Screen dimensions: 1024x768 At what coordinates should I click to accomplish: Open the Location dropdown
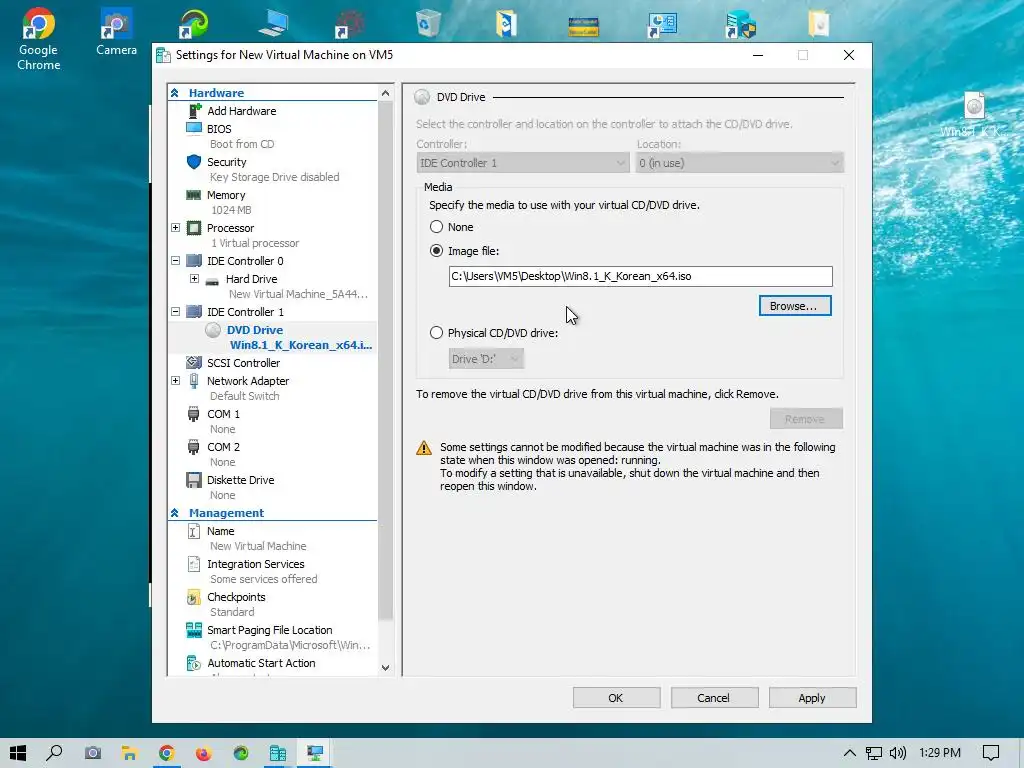(x=739, y=163)
